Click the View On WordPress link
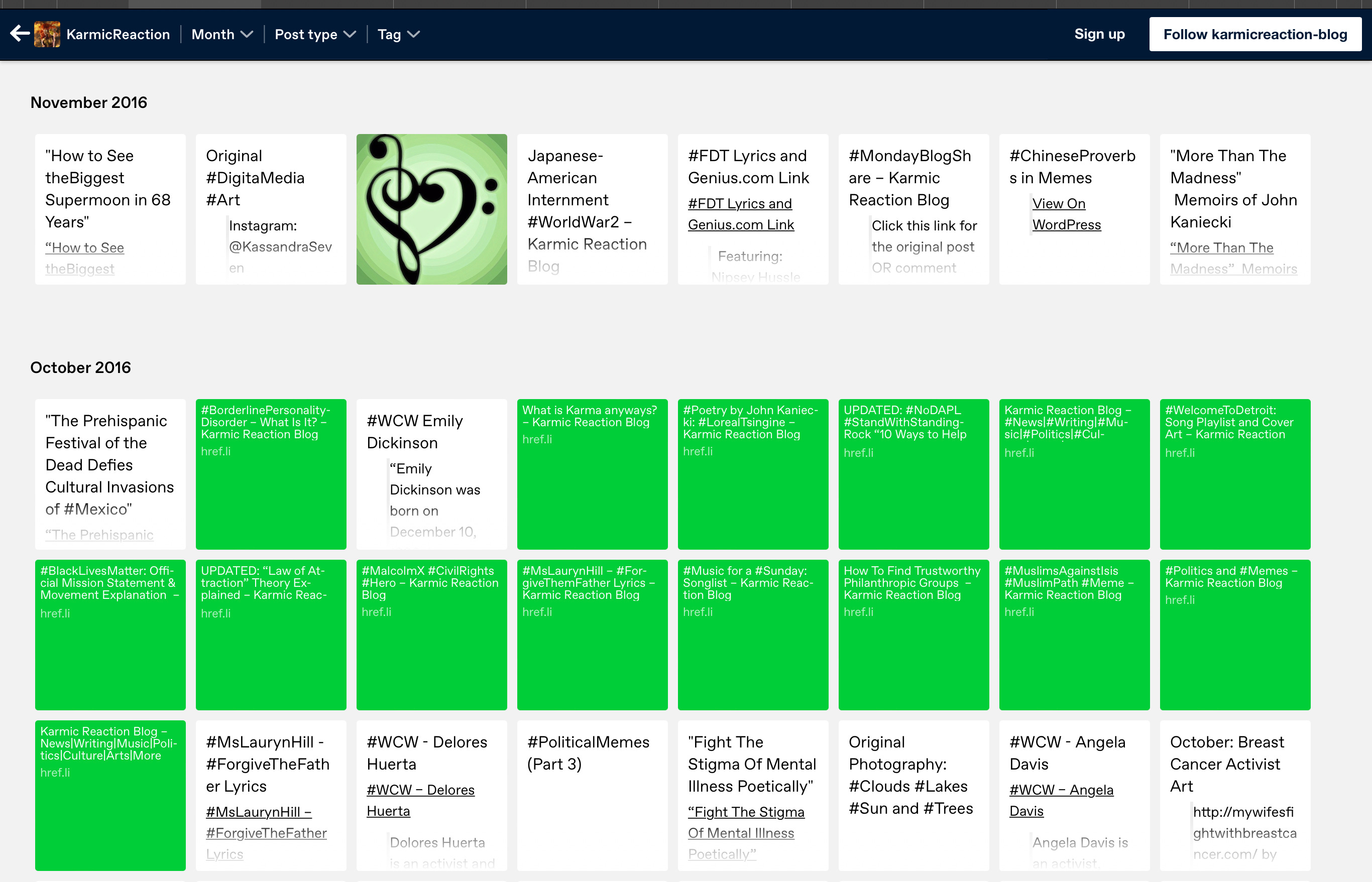Image resolution: width=1372 pixels, height=882 pixels. [1066, 214]
